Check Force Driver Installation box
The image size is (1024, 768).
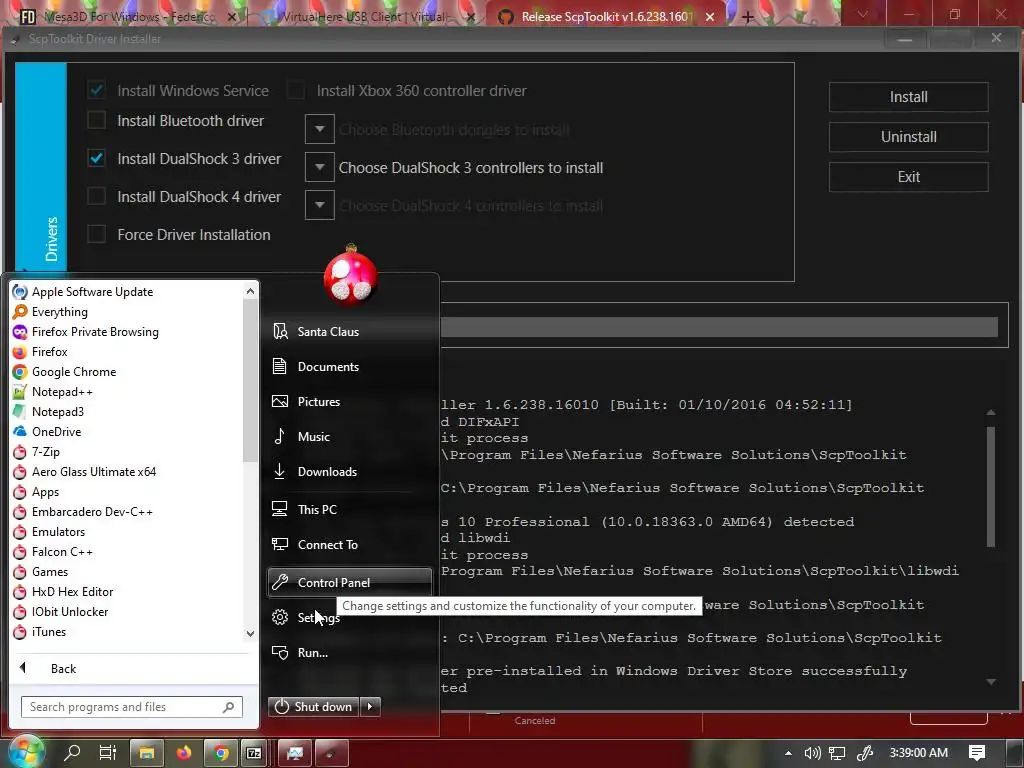pyautogui.click(x=96, y=234)
